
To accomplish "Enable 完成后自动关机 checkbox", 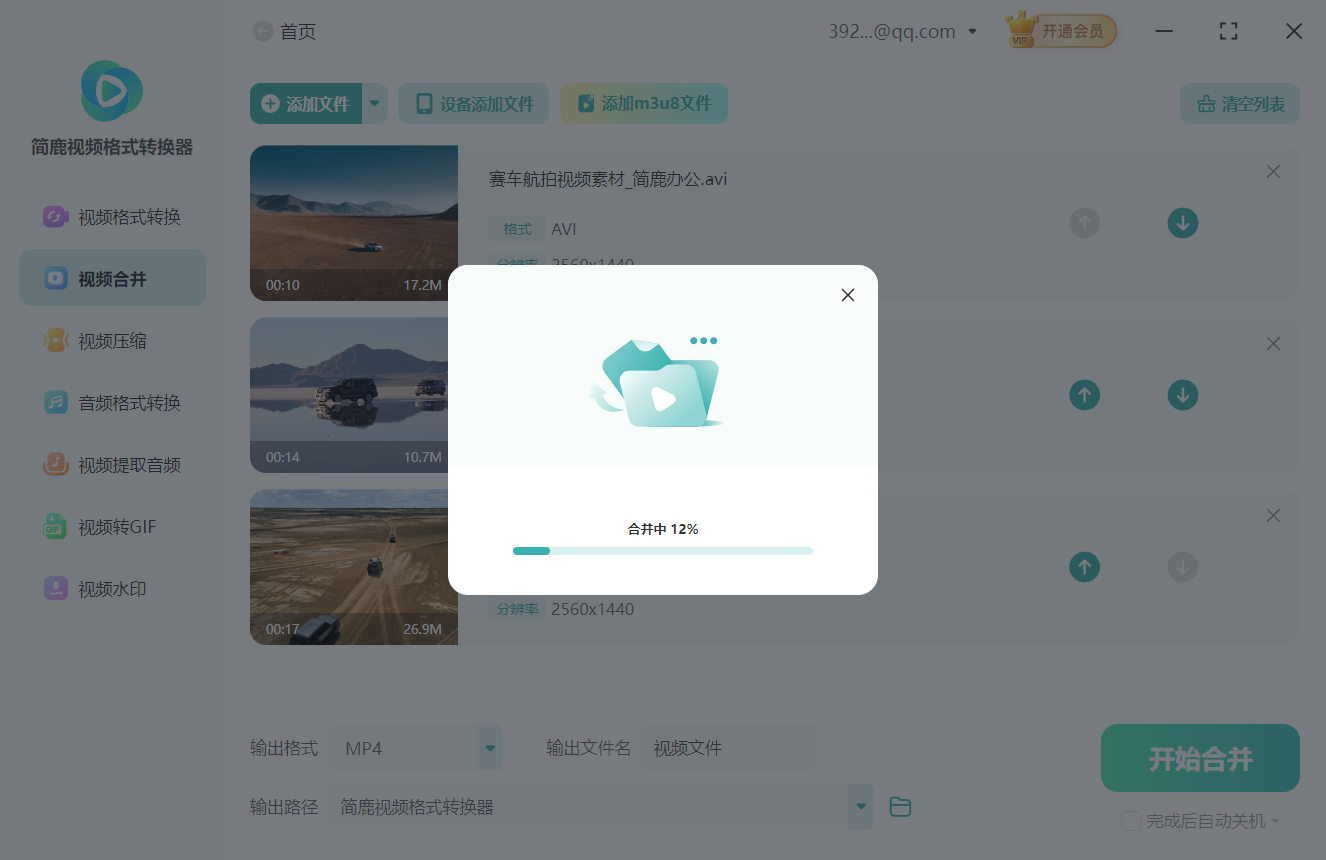I will coord(1131,821).
